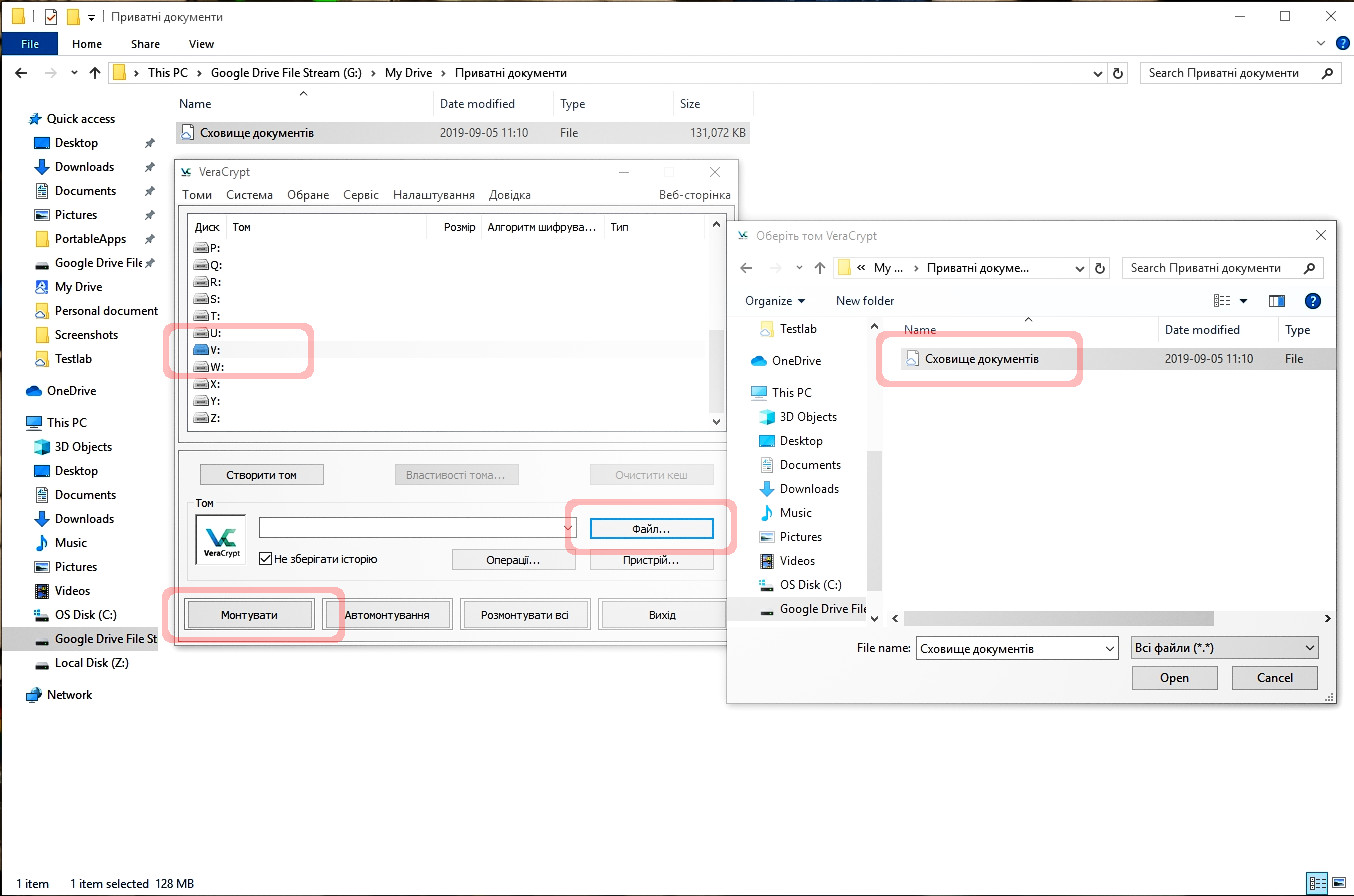Click Веб-сторінка link in VeraCrypt

coord(694,195)
